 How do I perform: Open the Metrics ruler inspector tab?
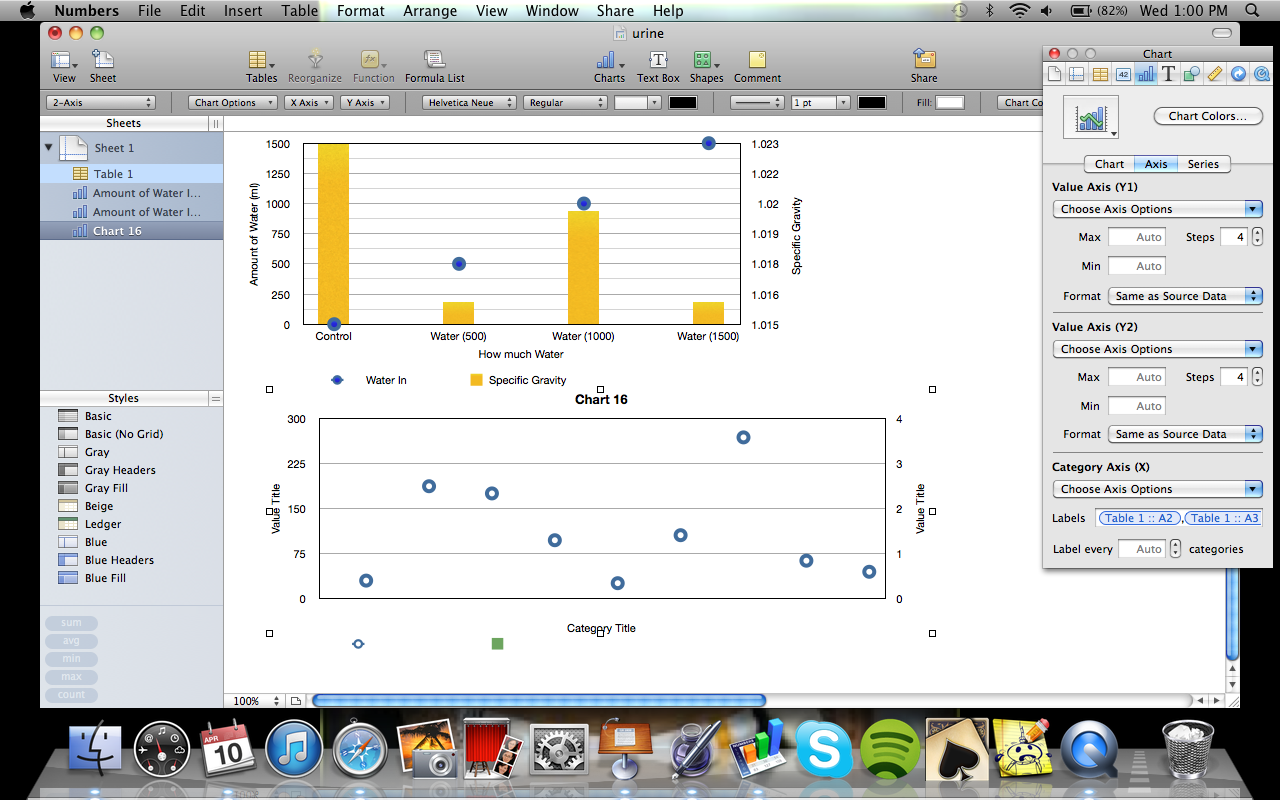coord(1215,73)
